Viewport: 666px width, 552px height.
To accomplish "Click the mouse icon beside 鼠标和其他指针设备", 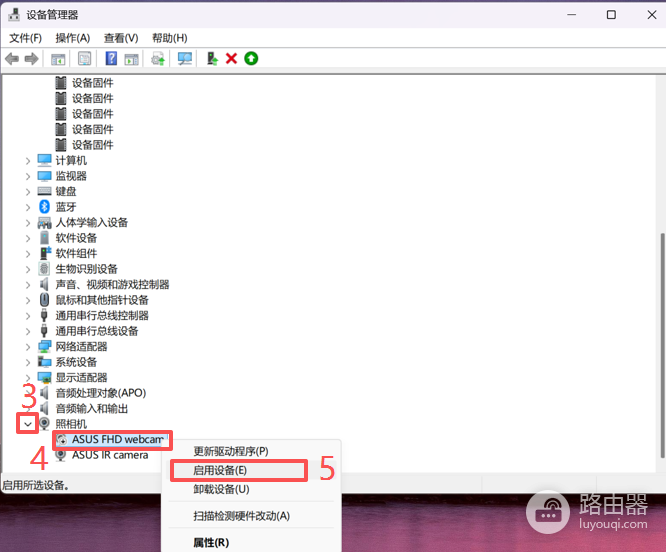I will tap(44, 300).
